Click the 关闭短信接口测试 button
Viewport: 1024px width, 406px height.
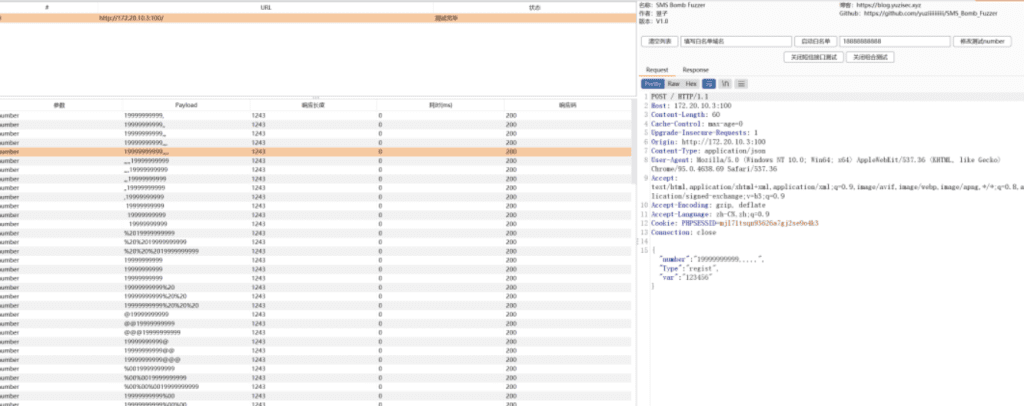click(x=813, y=57)
